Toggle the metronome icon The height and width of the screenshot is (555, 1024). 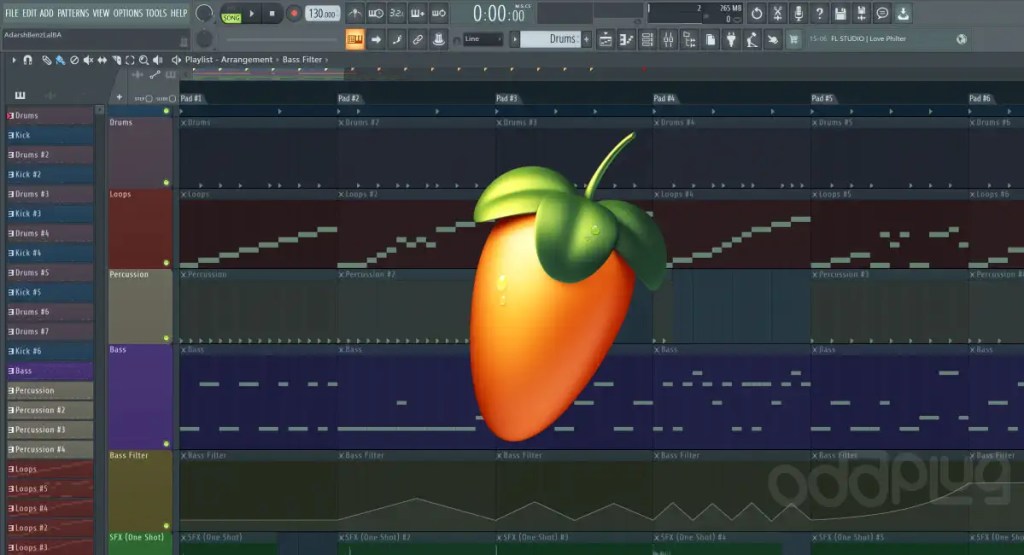[x=355, y=13]
